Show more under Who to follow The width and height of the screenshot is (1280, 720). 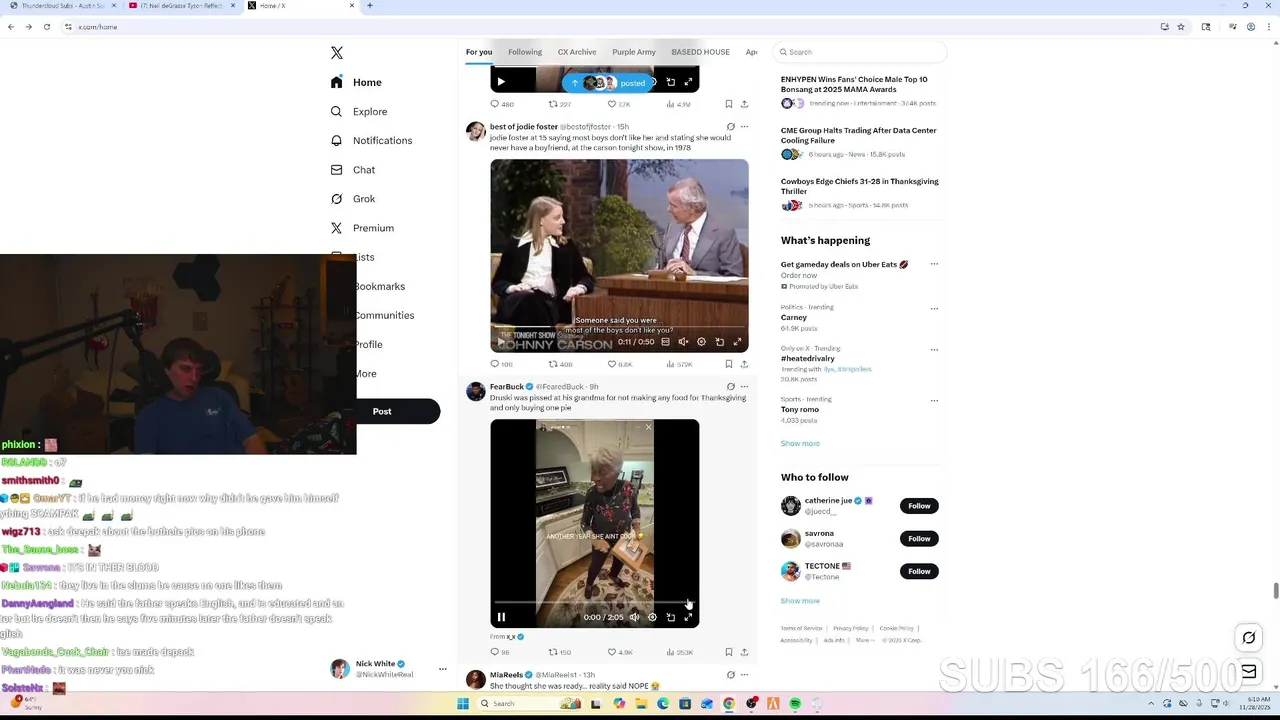(800, 601)
